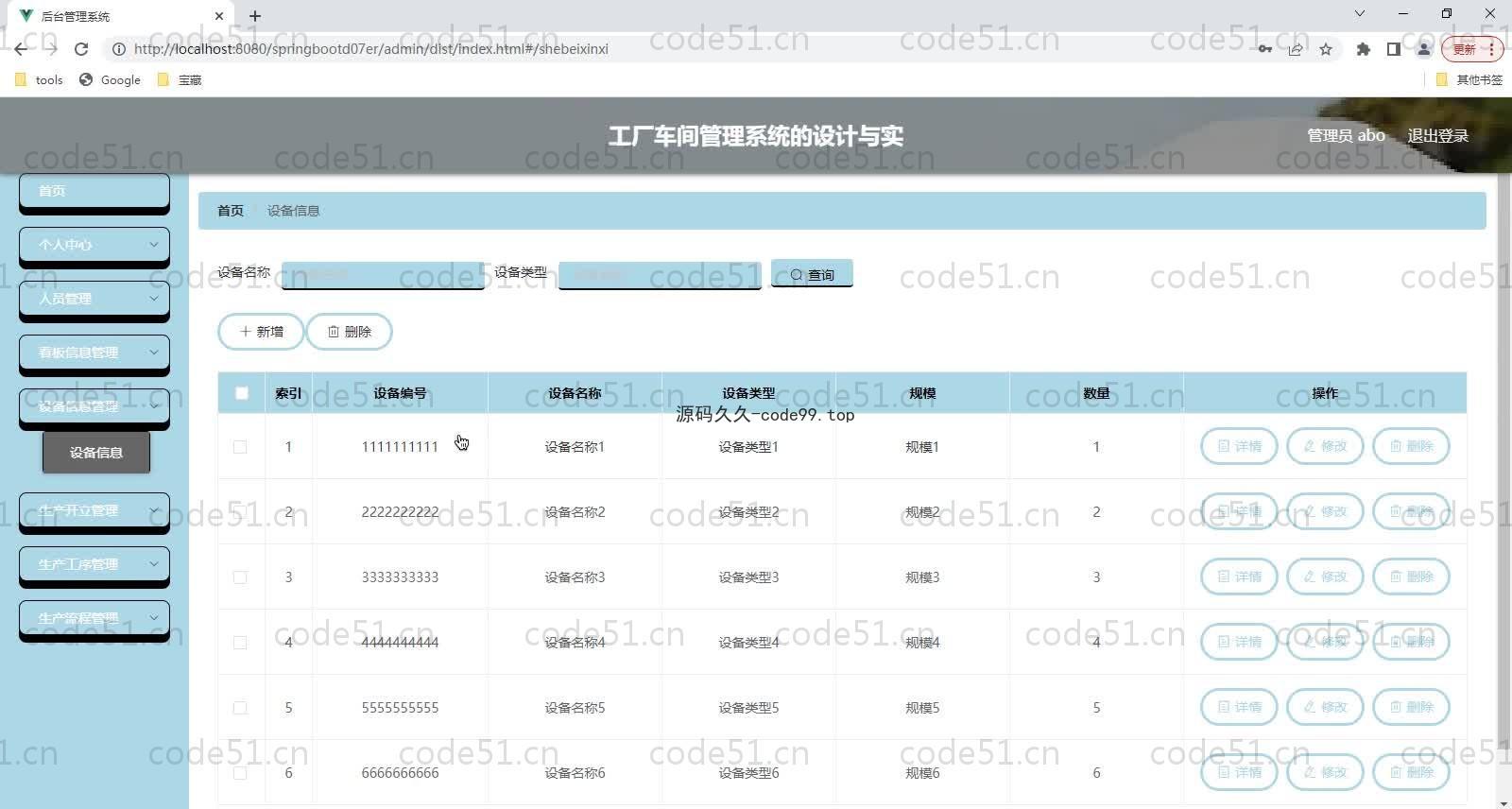
Task: Click the site info icon beside the URL
Action: pos(119,49)
